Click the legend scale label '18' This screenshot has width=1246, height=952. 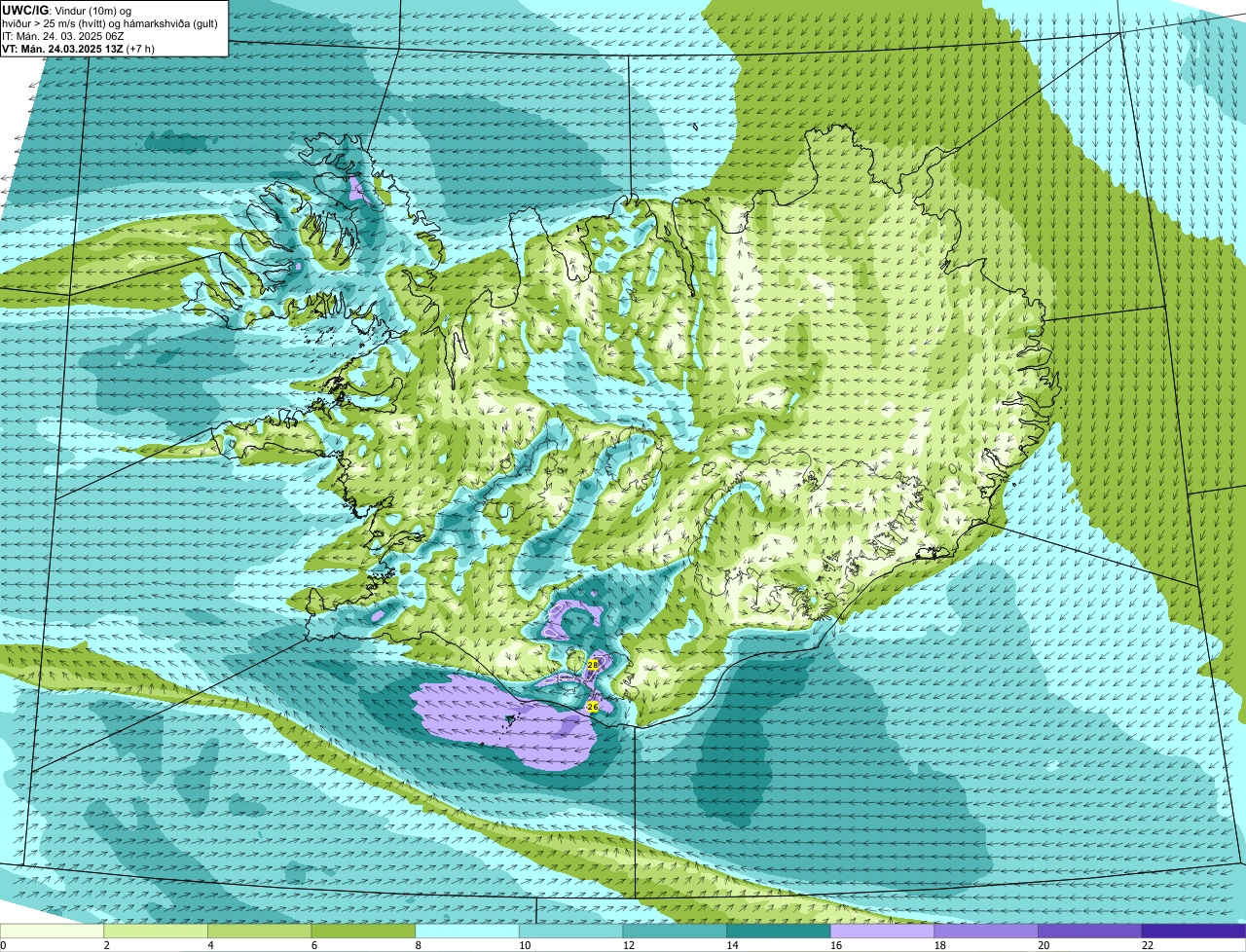coord(939,945)
